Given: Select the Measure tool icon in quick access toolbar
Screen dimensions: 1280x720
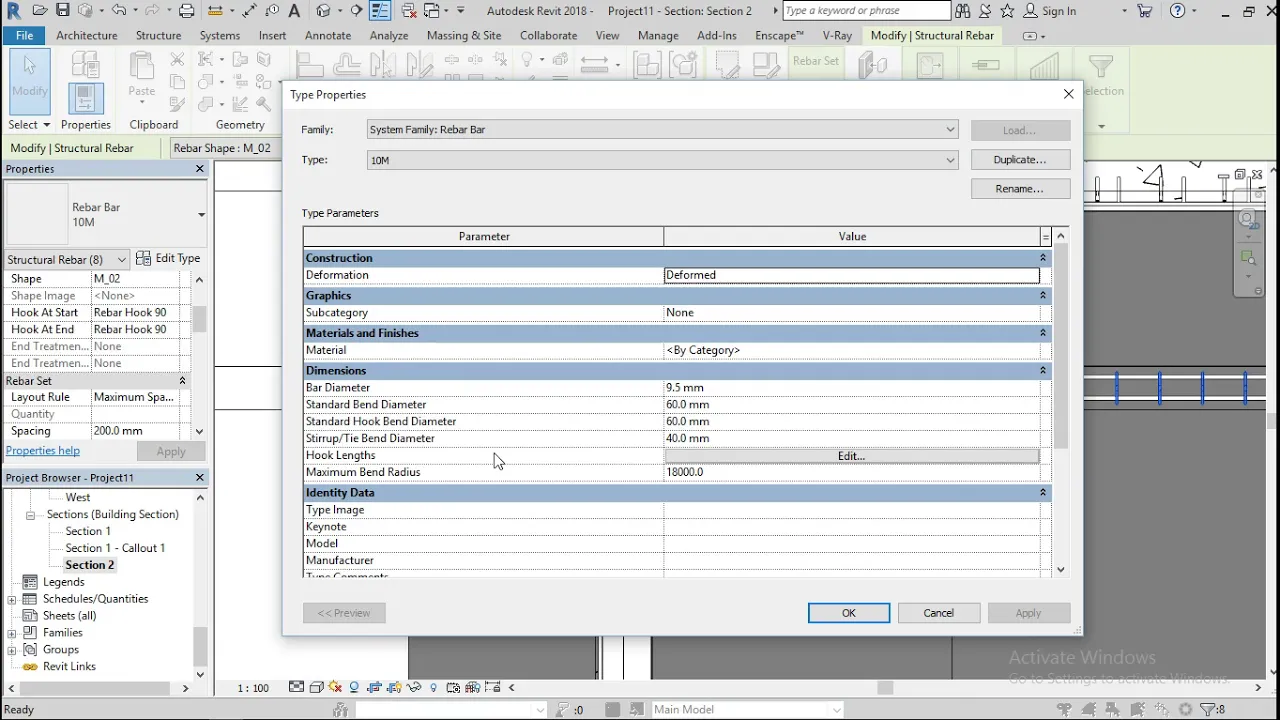Looking at the screenshot, I should tap(217, 11).
